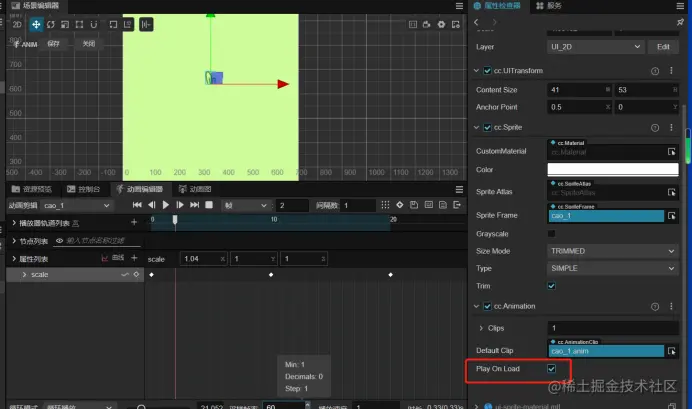Viewport: 692px width, 409px height.
Task: Jump to last frame in animation editor
Action: coord(194,205)
